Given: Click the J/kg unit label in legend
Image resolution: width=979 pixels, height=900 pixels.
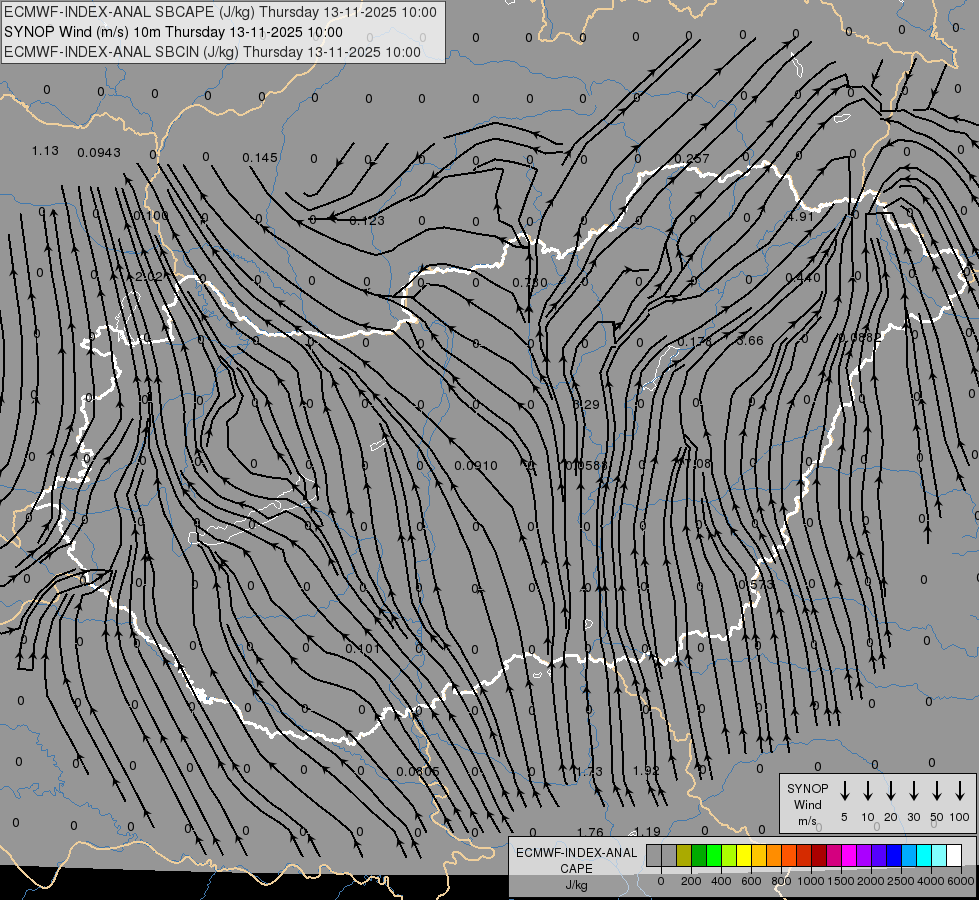Looking at the screenshot, I should 576,885.
